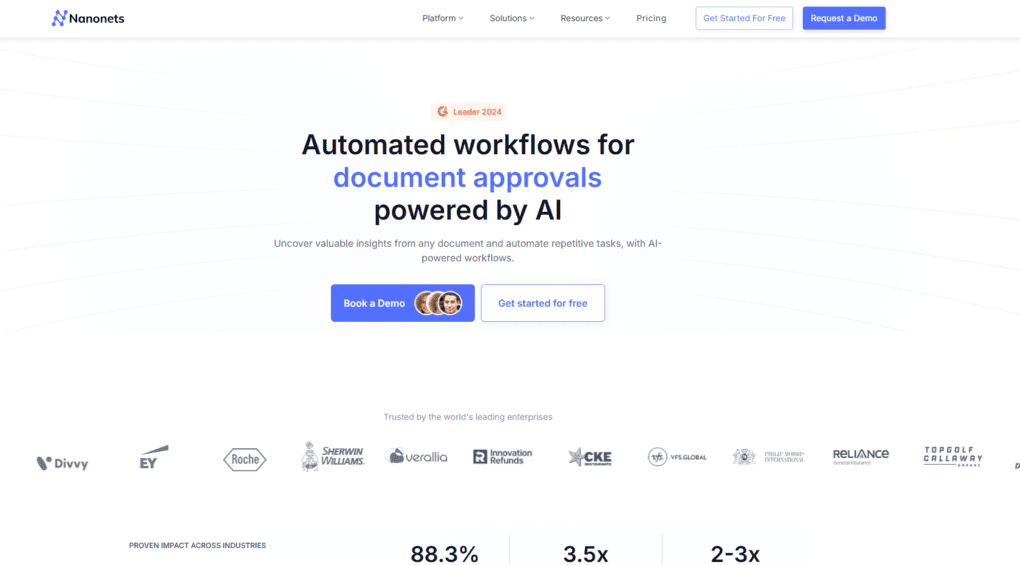Open the Resources dropdown
The image size is (1020, 565).
click(x=585, y=18)
